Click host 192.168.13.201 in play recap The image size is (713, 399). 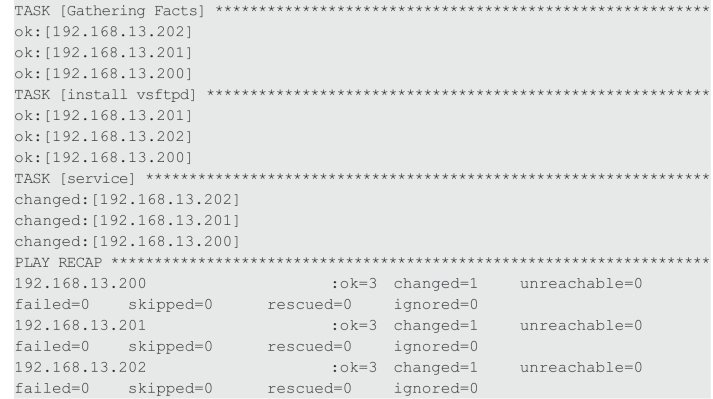point(80,325)
